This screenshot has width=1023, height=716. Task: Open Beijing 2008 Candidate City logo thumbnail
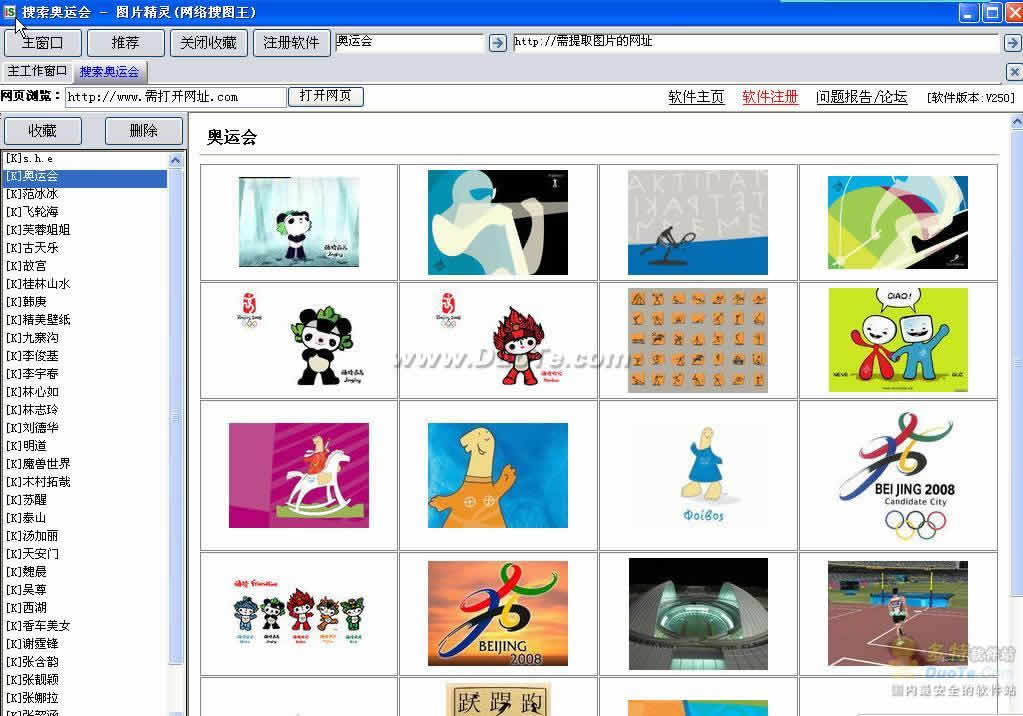click(x=898, y=475)
